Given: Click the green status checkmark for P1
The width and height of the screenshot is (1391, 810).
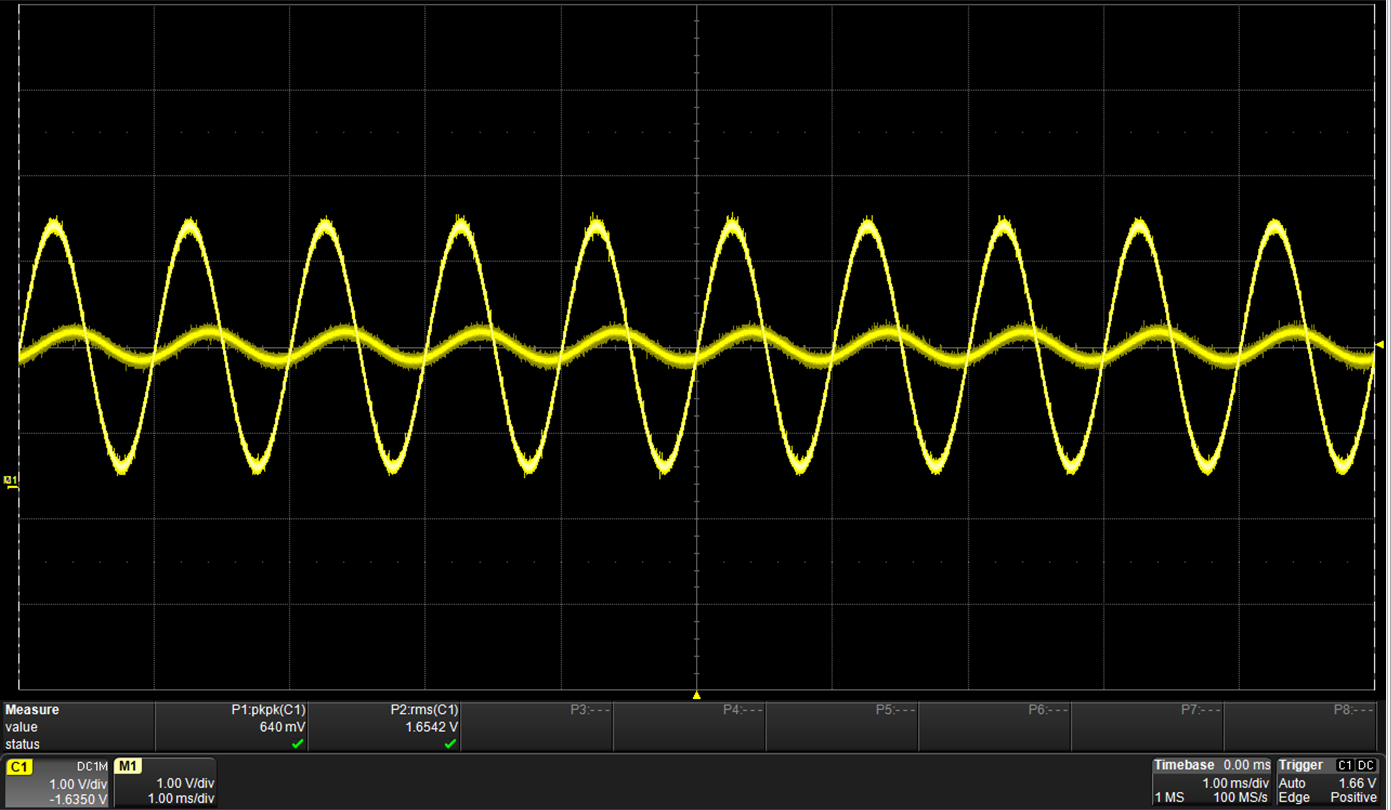Looking at the screenshot, I should click(x=297, y=744).
